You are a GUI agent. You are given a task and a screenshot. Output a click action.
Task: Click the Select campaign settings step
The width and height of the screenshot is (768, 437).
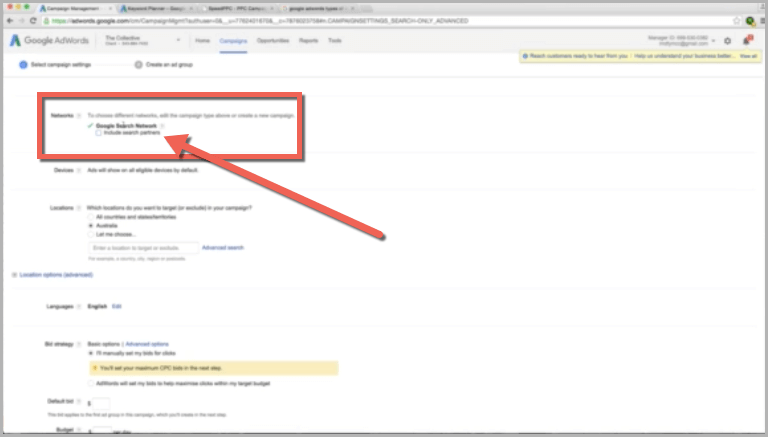coord(55,65)
